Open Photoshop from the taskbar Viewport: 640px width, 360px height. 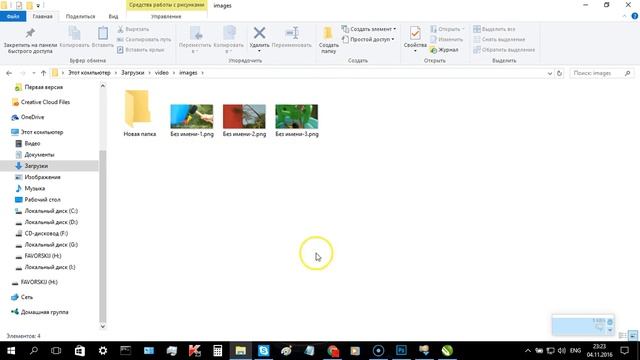coord(401,351)
